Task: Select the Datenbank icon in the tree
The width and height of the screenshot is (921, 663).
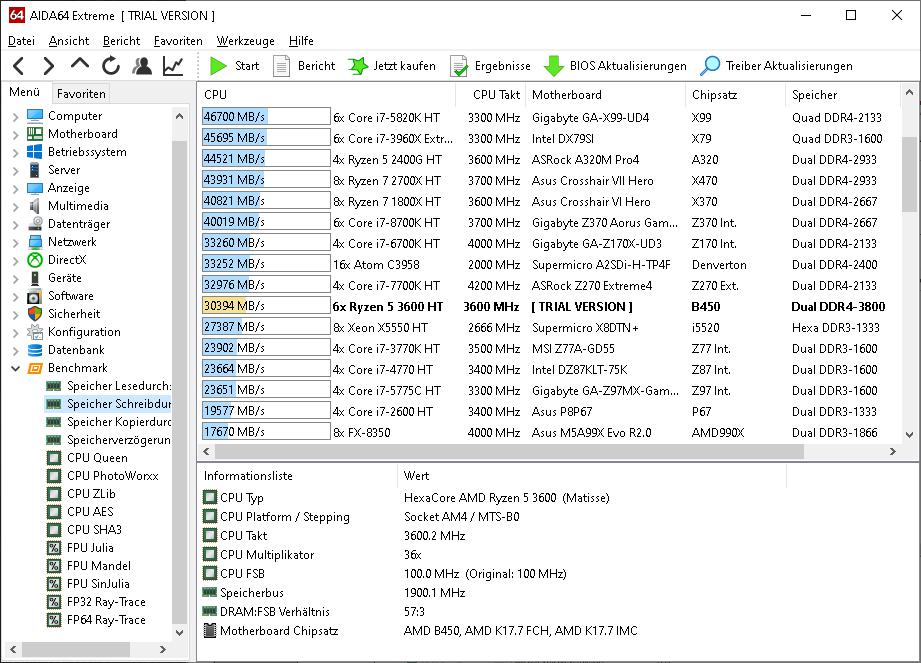Action: click(35, 350)
